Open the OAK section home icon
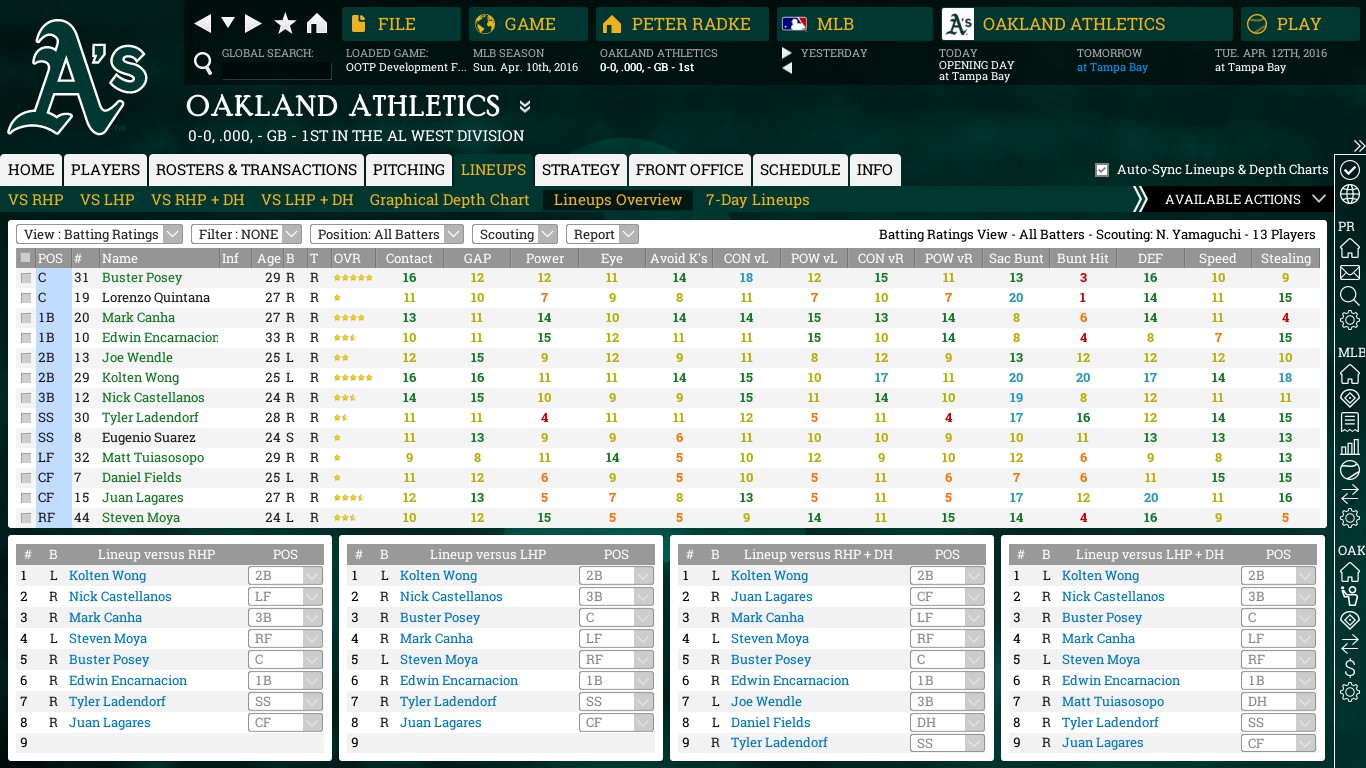This screenshot has height=768, width=1366. [1350, 572]
